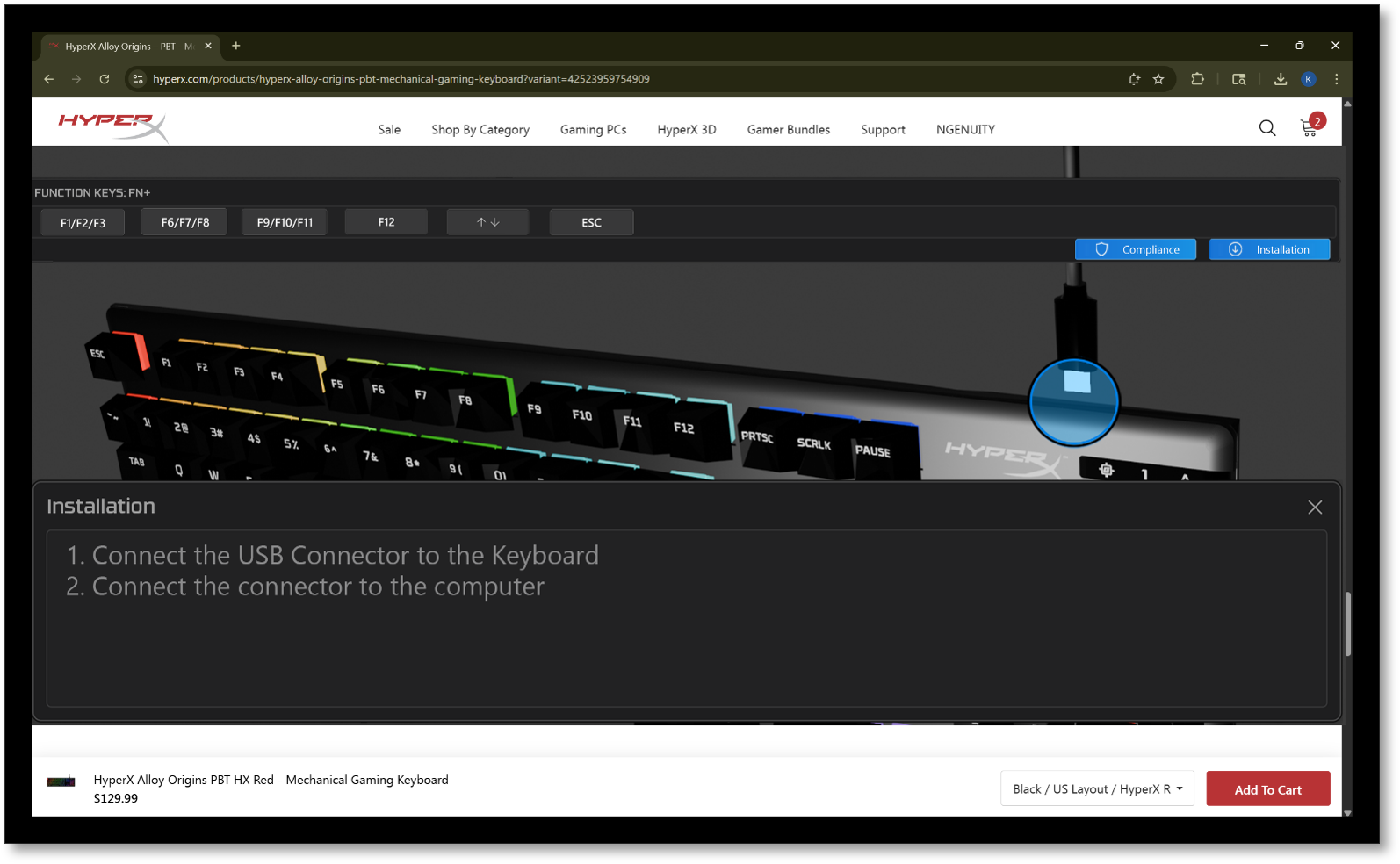The width and height of the screenshot is (1400, 864).
Task: Expand the Black / US Layout variant dropdown
Action: (1097, 789)
